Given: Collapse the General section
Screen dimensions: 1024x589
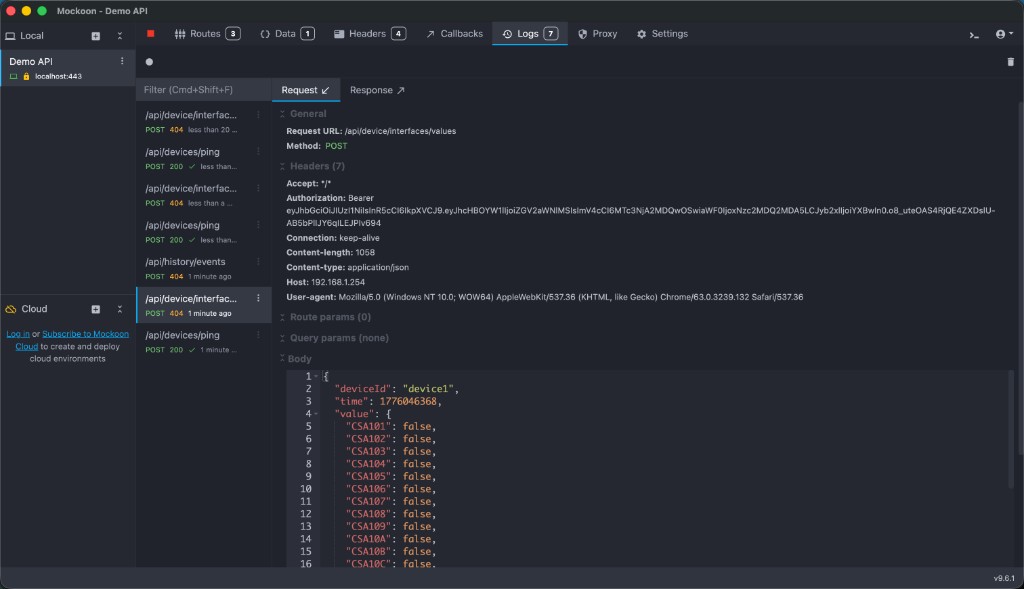Looking at the screenshot, I should click(304, 114).
